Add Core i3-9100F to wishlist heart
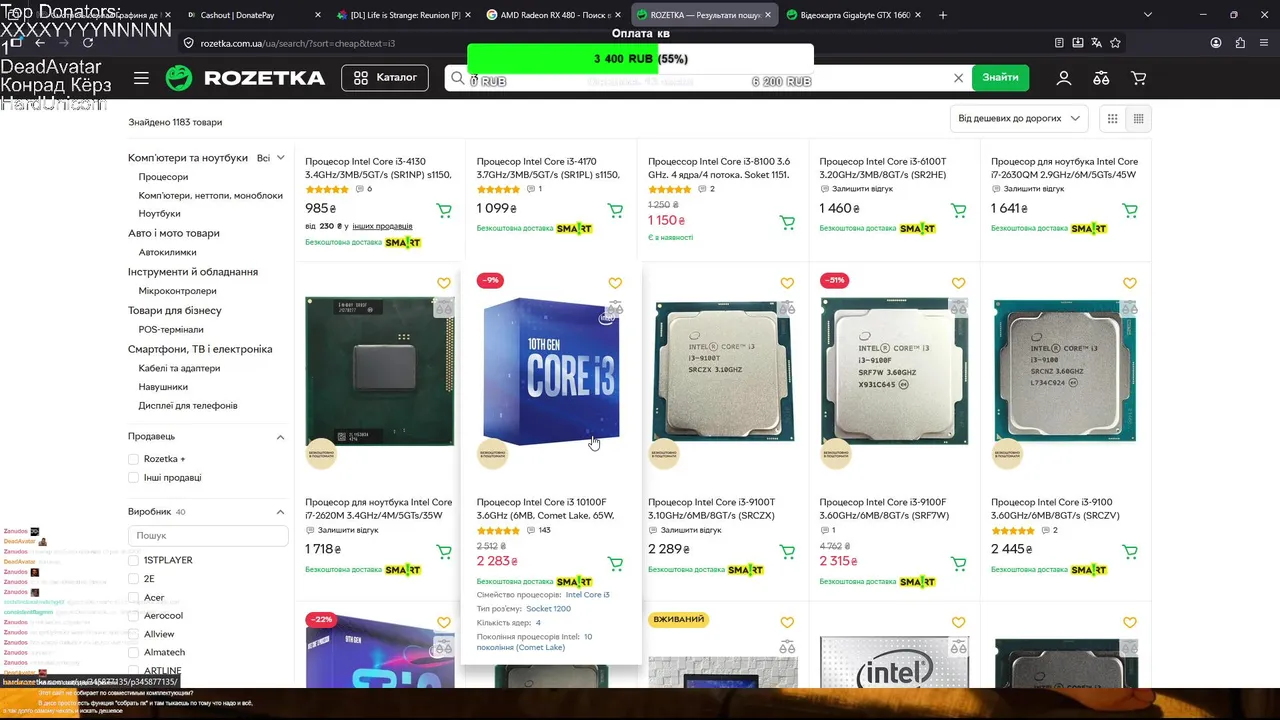Screen dimensions: 1280x720 pyautogui.click(x=958, y=283)
